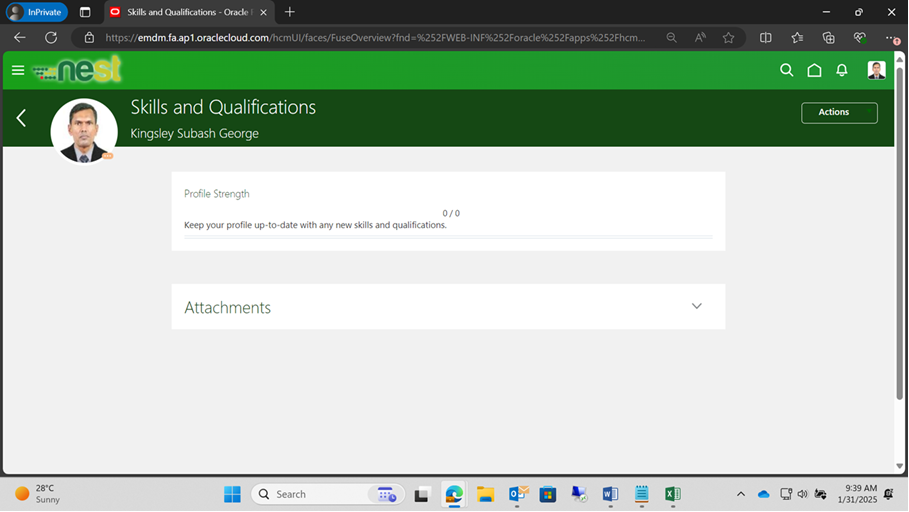Screen dimensions: 909x512
Task: Open browser Favorites list icon
Action: (x=797, y=38)
